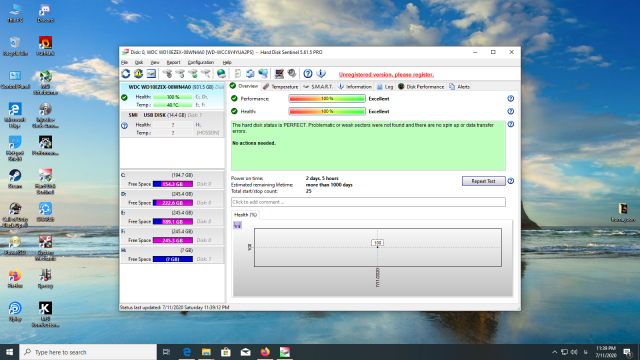Open Microsoft Store from taskbar
640x360 pixels.
point(226,352)
